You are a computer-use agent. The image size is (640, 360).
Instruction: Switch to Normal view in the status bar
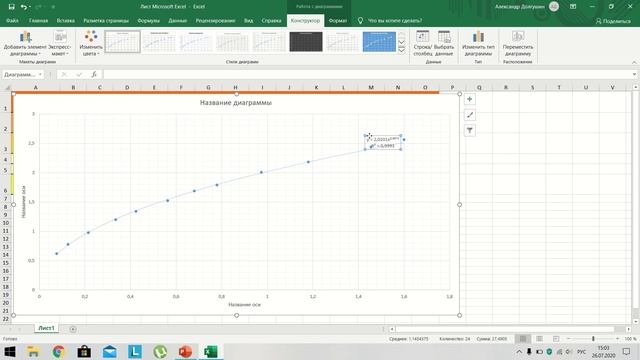(523, 339)
